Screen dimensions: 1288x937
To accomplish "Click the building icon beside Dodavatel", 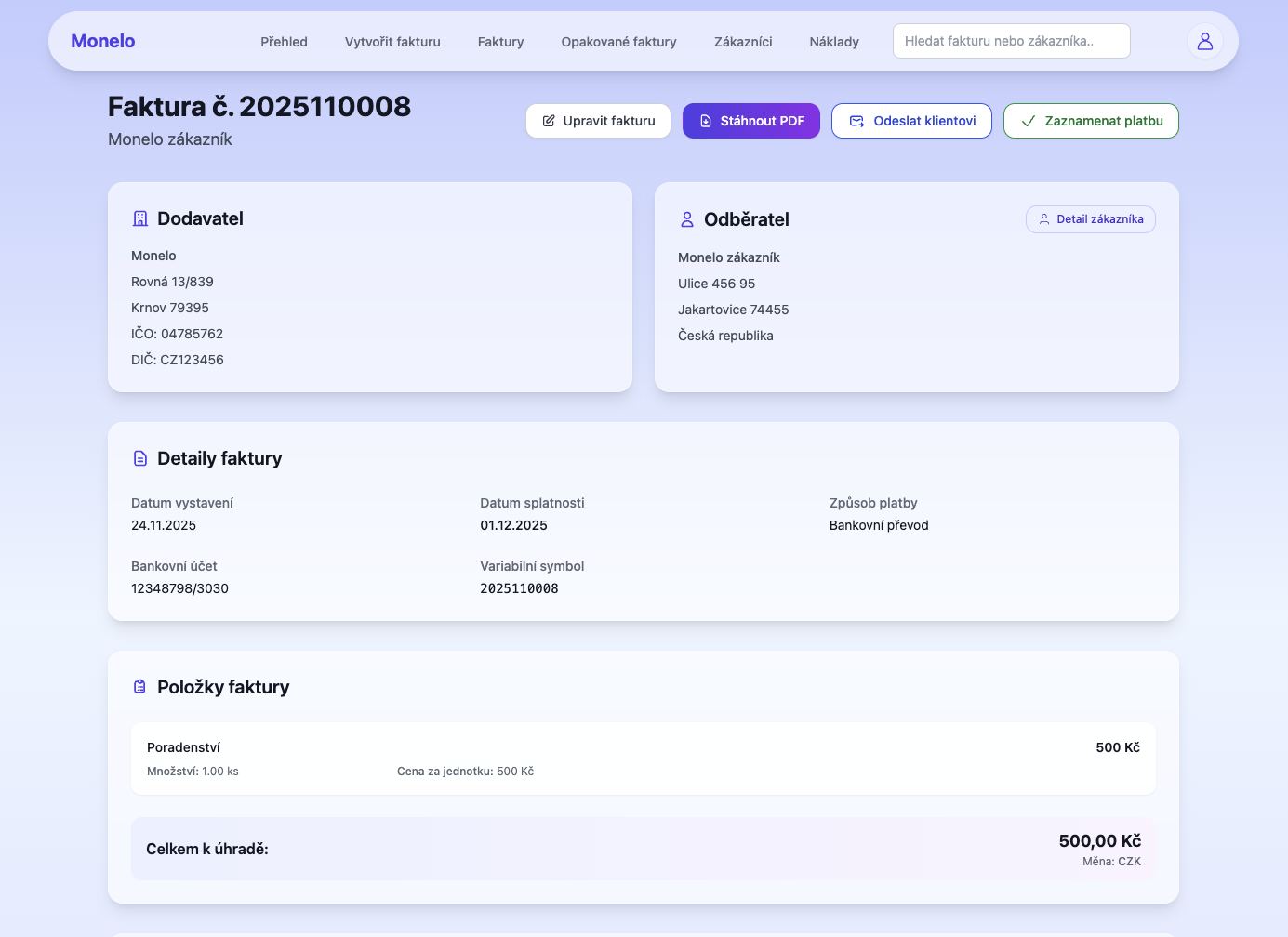I will click(140, 218).
